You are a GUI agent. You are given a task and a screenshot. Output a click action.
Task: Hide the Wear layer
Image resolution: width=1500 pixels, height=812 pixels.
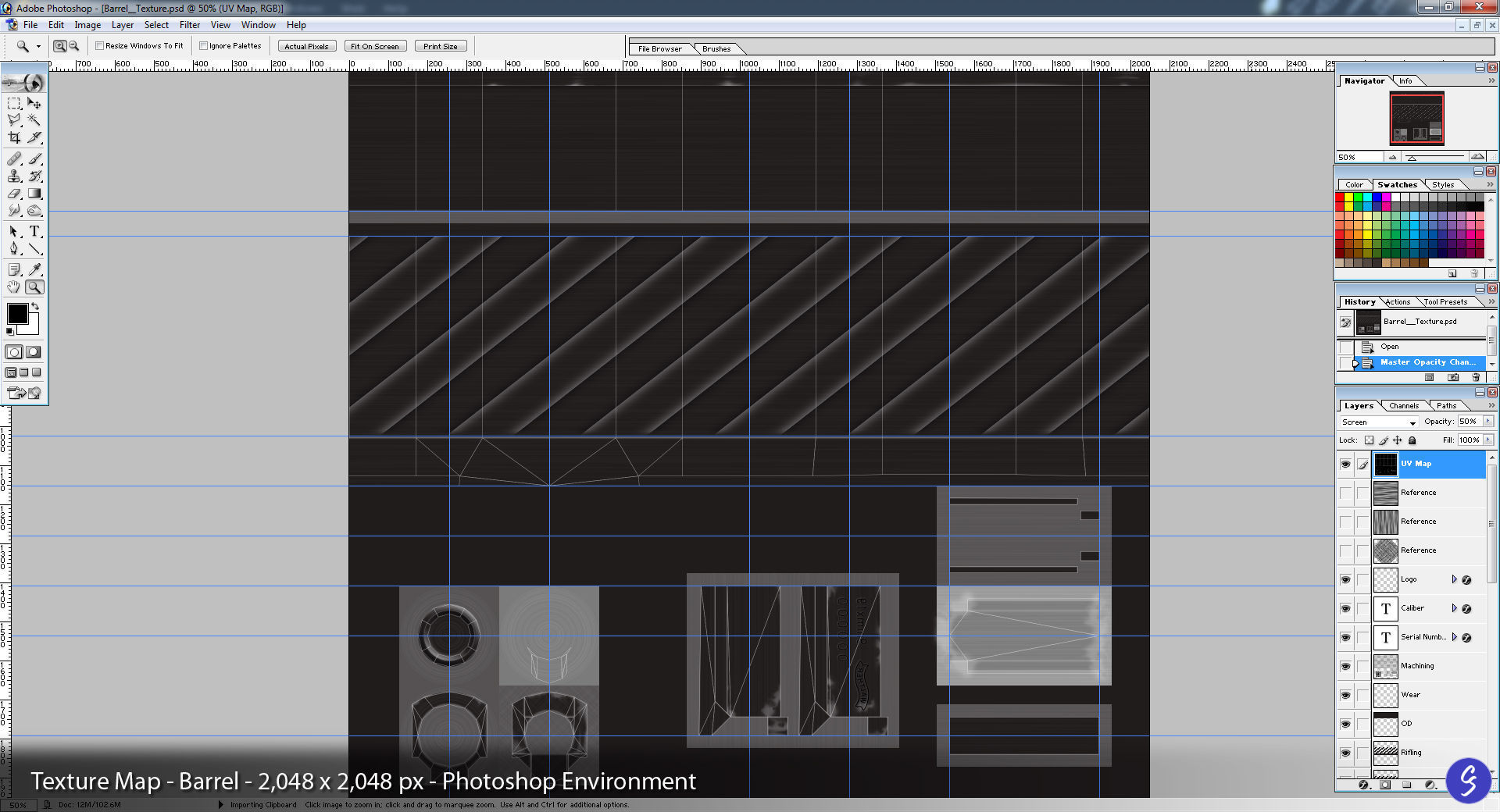click(x=1345, y=695)
